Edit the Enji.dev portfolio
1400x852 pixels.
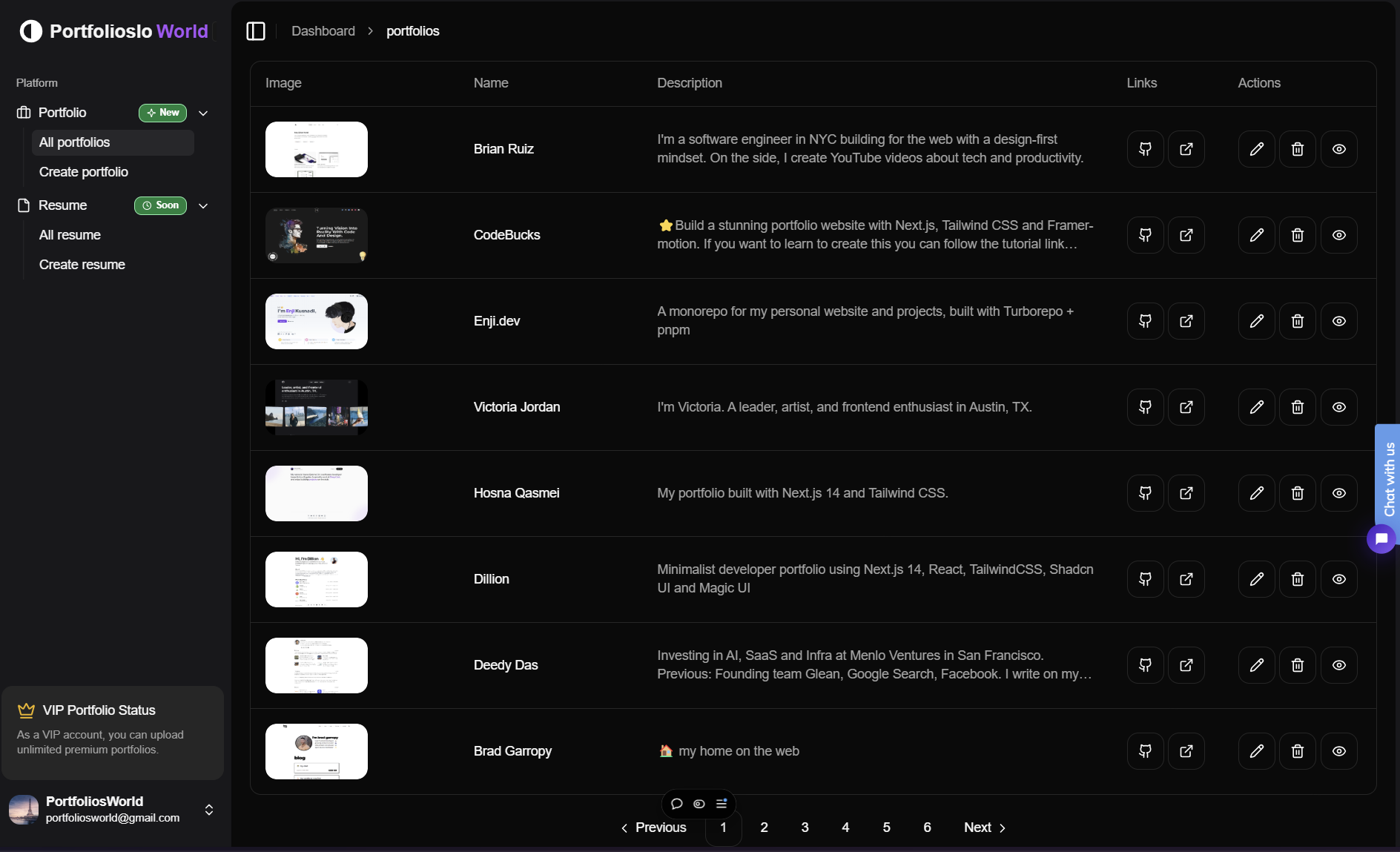coord(1257,321)
